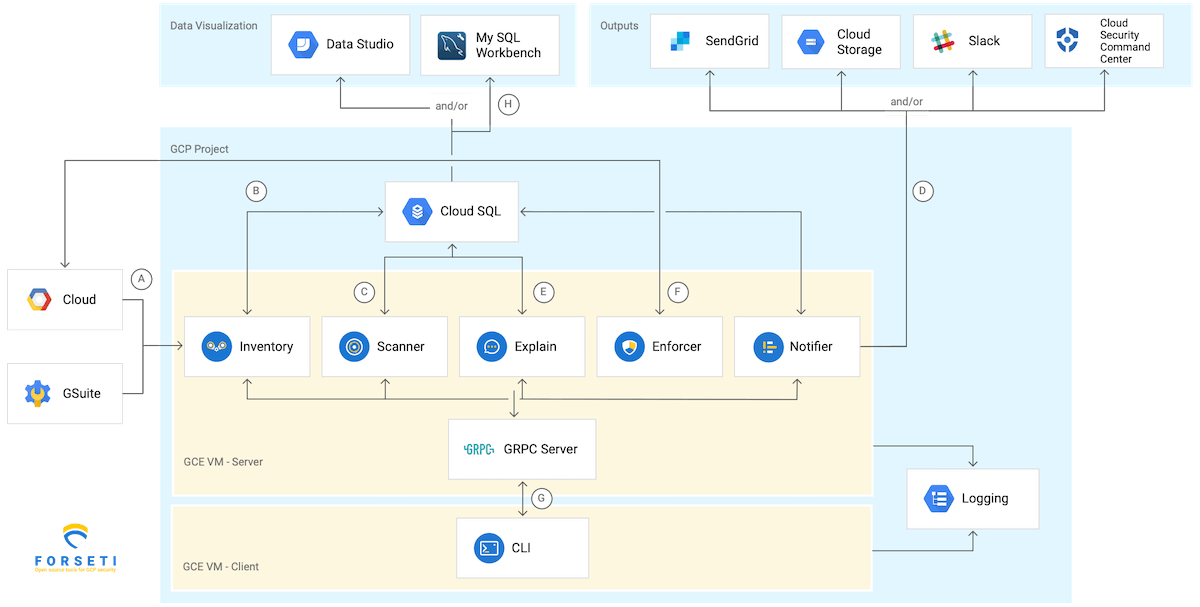Screen dimensions: 1200x607
Task: Click the Enforcer shield icon
Action: 628,346
